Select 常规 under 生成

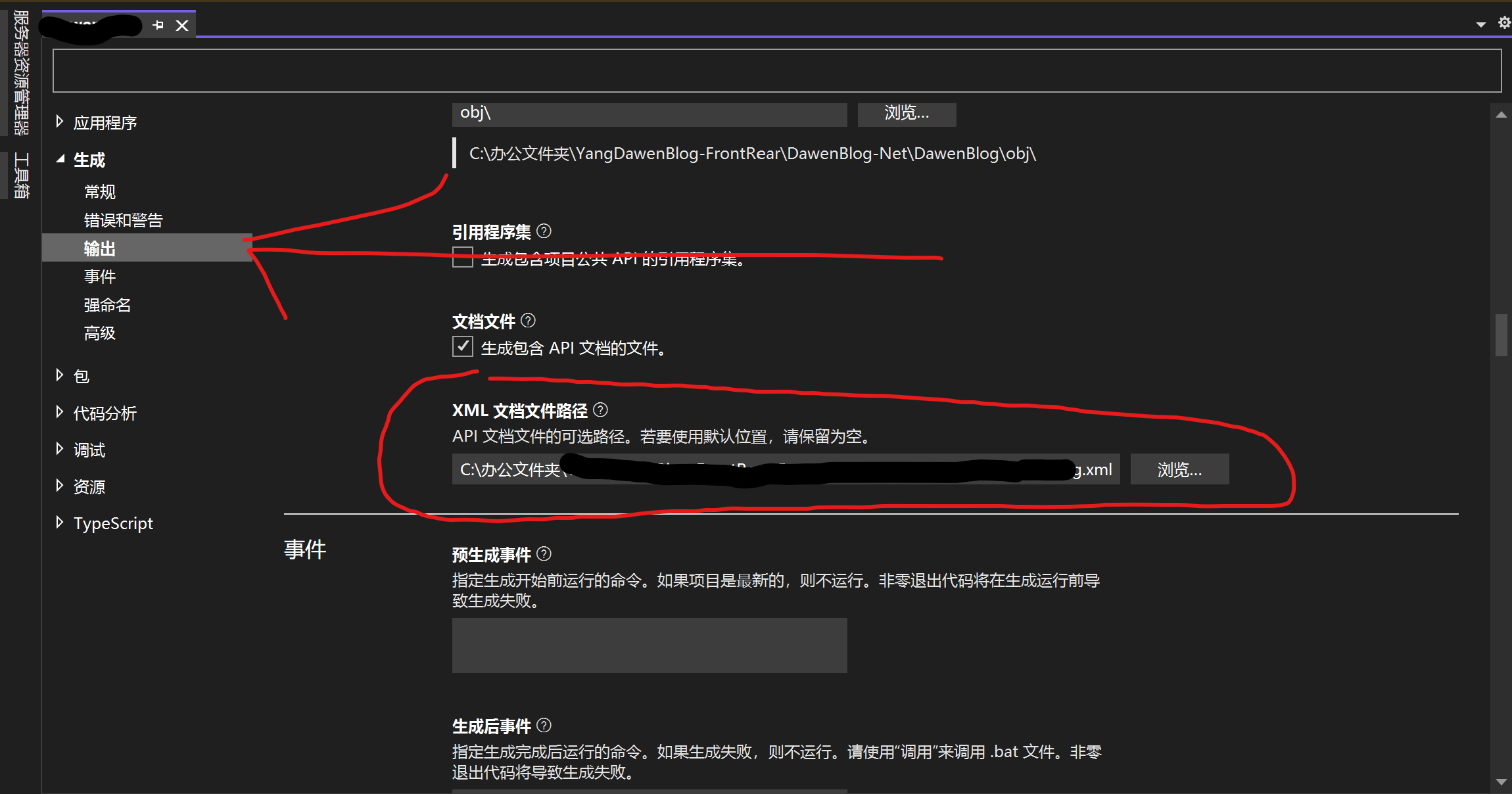click(x=100, y=192)
